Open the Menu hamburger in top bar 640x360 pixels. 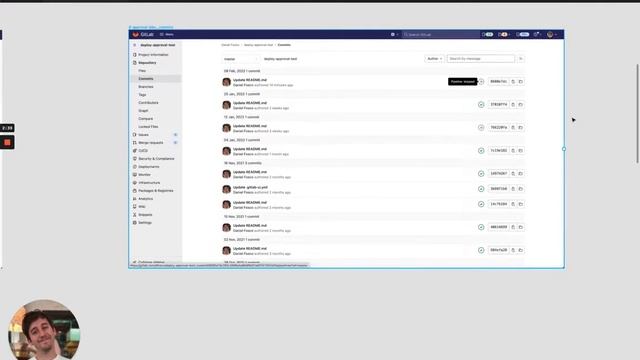167,35
